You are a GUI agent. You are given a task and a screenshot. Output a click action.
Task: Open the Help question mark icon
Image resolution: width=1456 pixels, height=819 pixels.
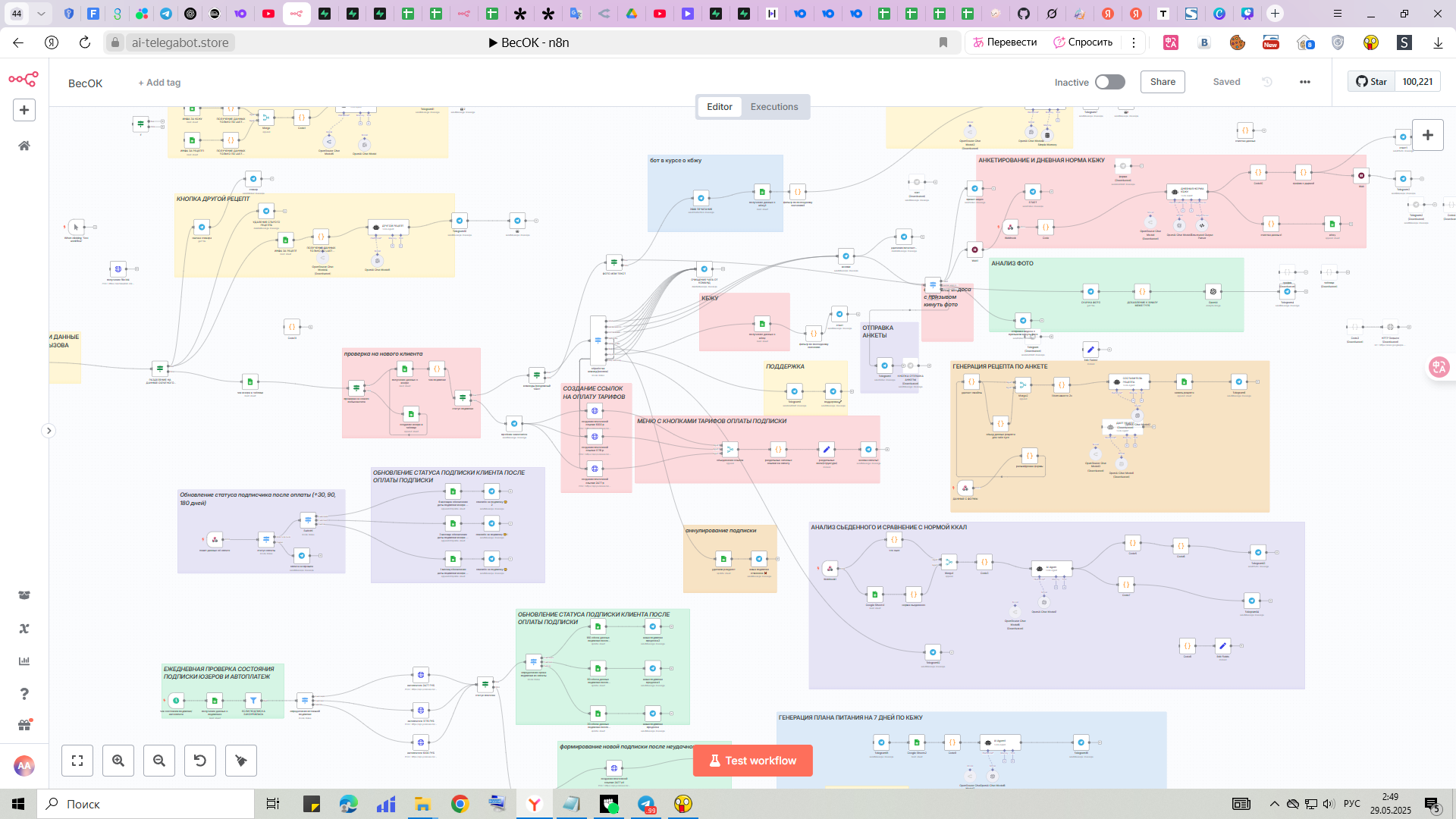click(x=24, y=694)
